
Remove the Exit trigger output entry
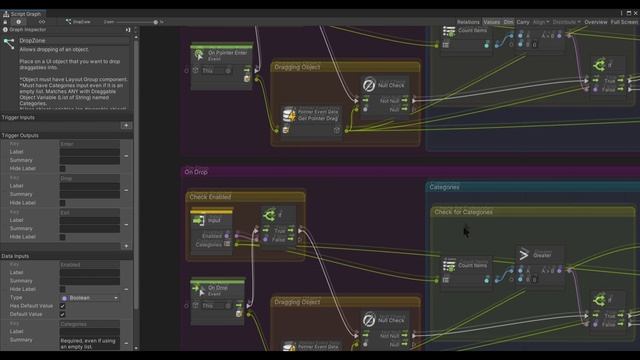pyautogui.click(x=126, y=224)
